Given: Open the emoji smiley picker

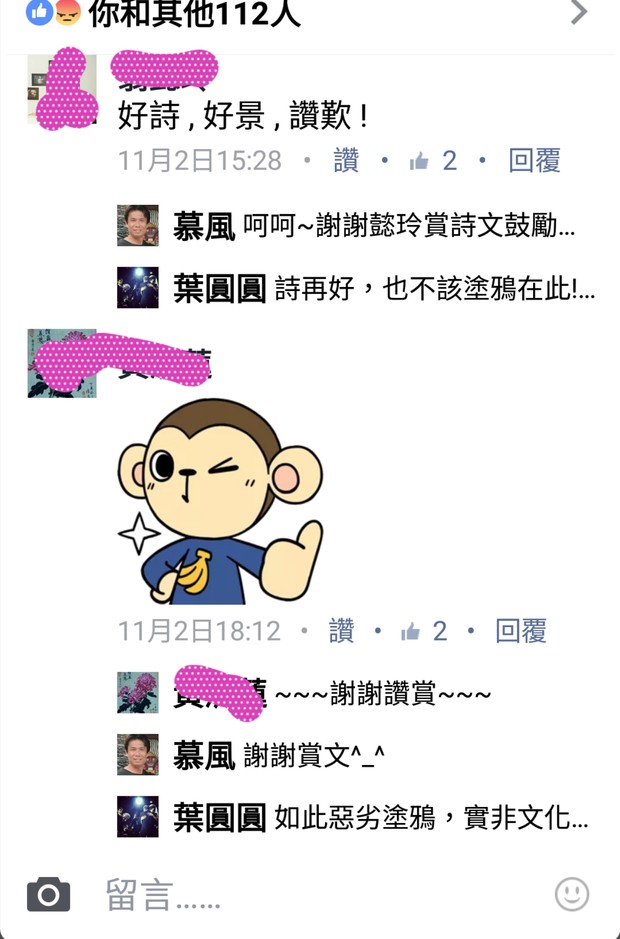Looking at the screenshot, I should click(x=571, y=894).
